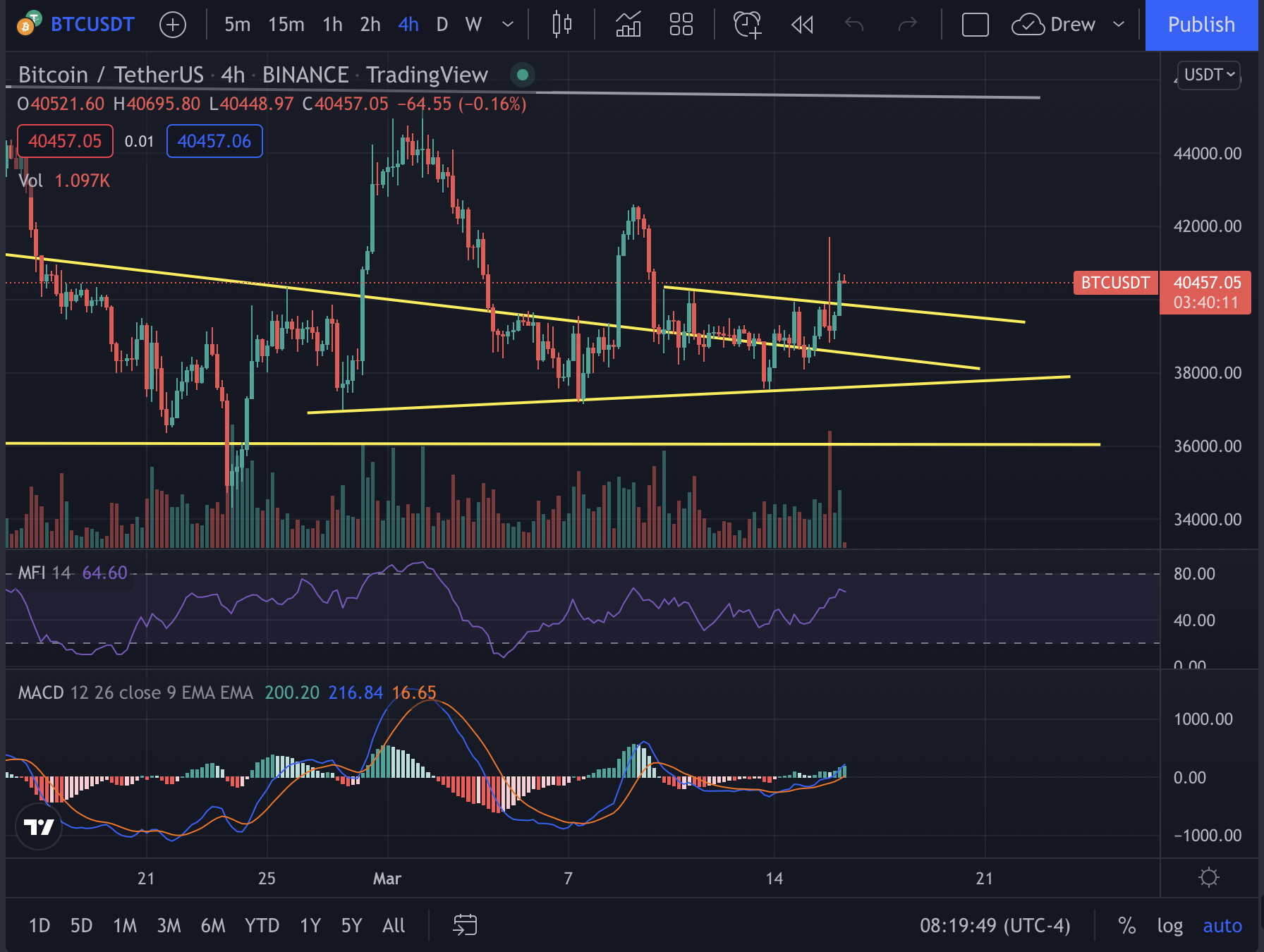The height and width of the screenshot is (952, 1264).
Task: Click the Mar date label on time axis
Action: coord(387,879)
